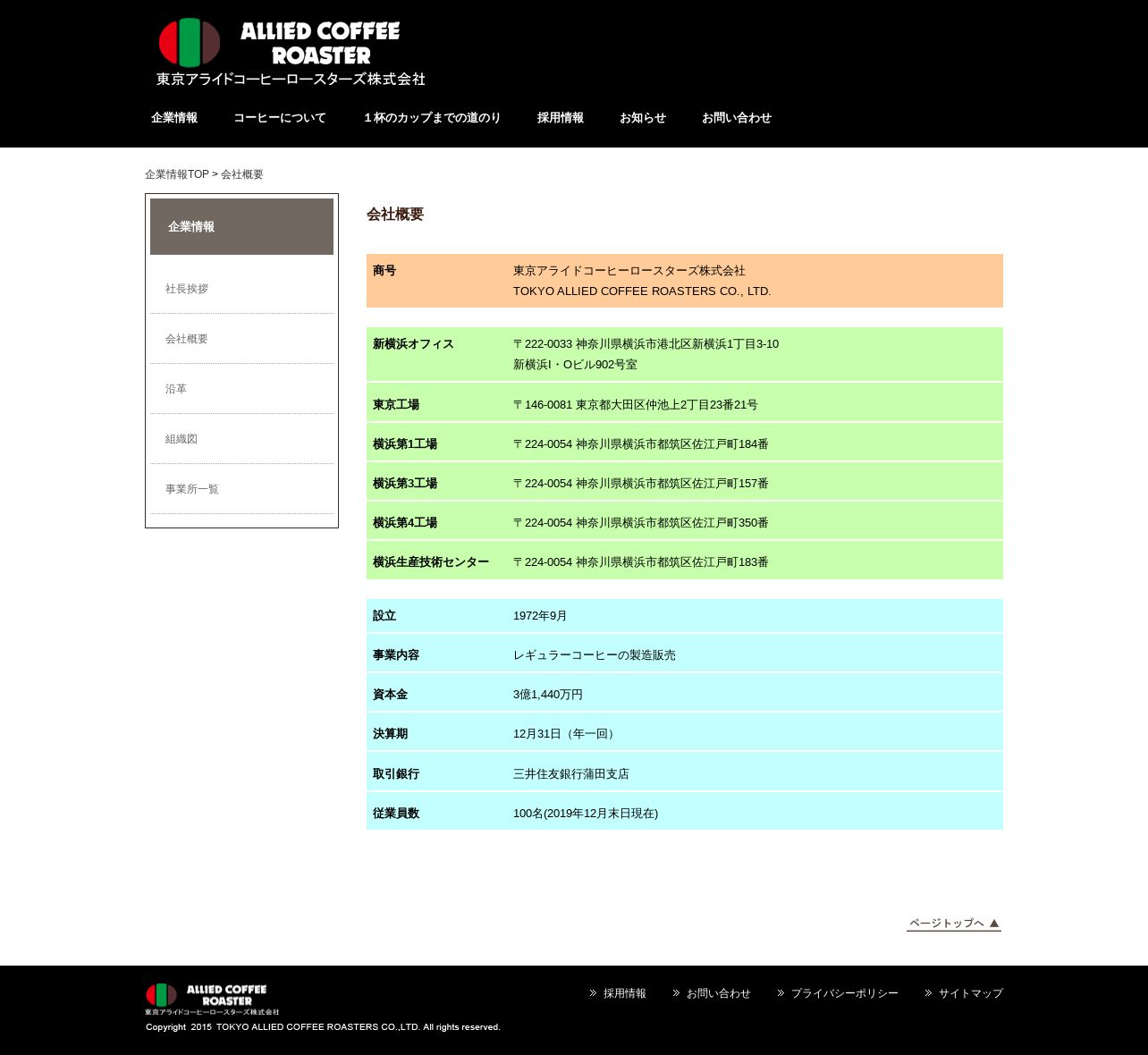Click the 佐江戸町350番 address text
Screen dimensions: 1148x1055
pos(640,523)
